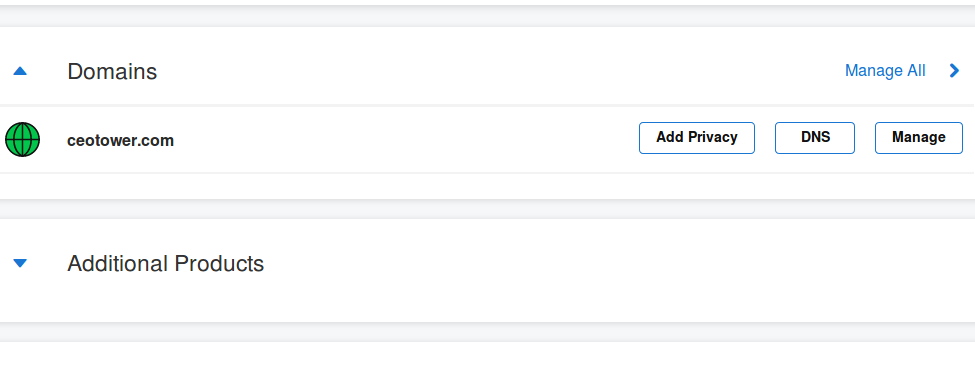Viewport: 975px width, 369px height.
Task: Open the Manage All domains link
Action: pyautogui.click(x=885, y=71)
